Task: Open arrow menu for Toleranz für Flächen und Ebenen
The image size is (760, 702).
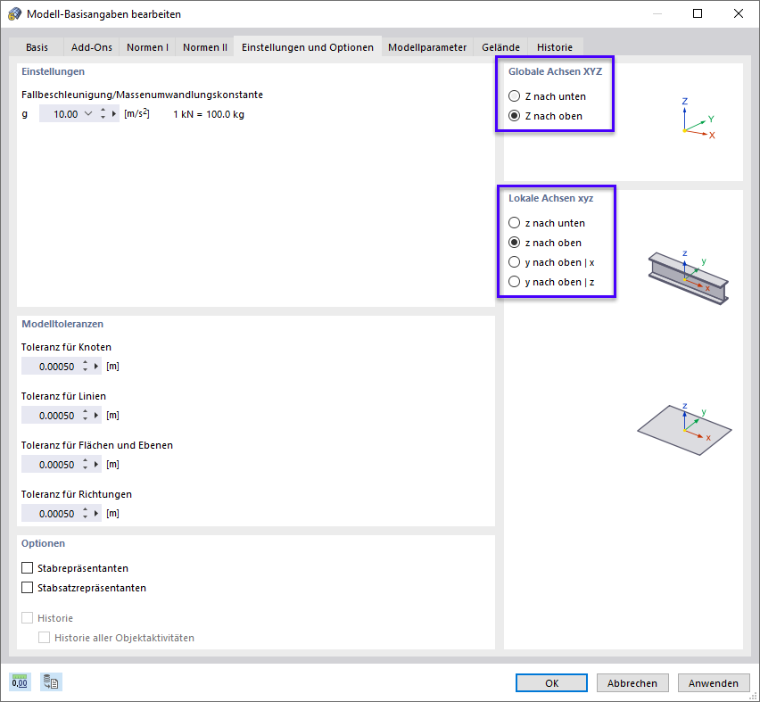Action: (96, 464)
